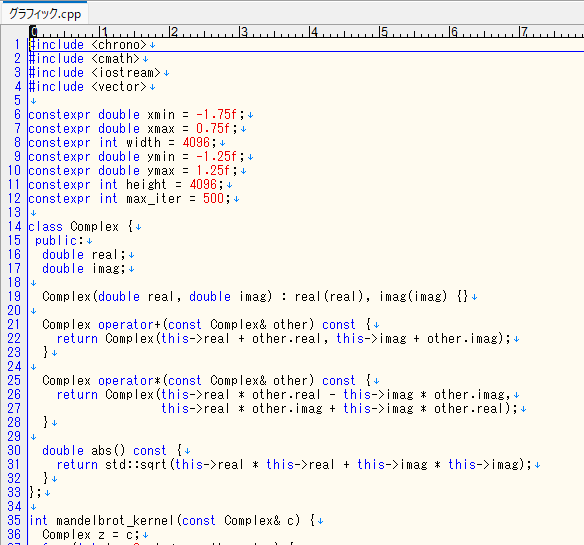Click the number 4096 on the width line
Screen dimensions: 584x545
tap(196, 143)
